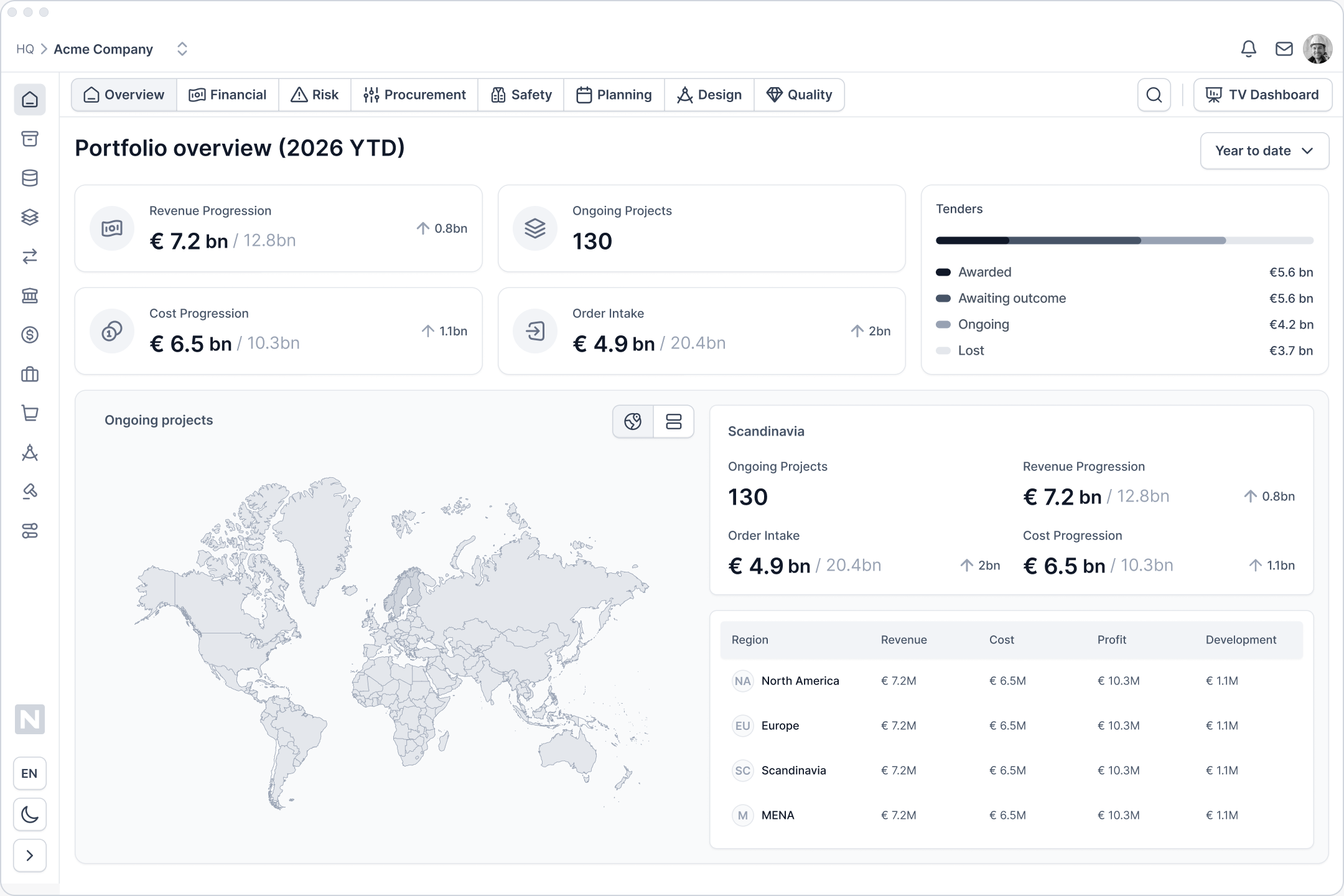The image size is (1344, 896).
Task: Click the dollar coin sidebar icon
Action: tap(30, 335)
